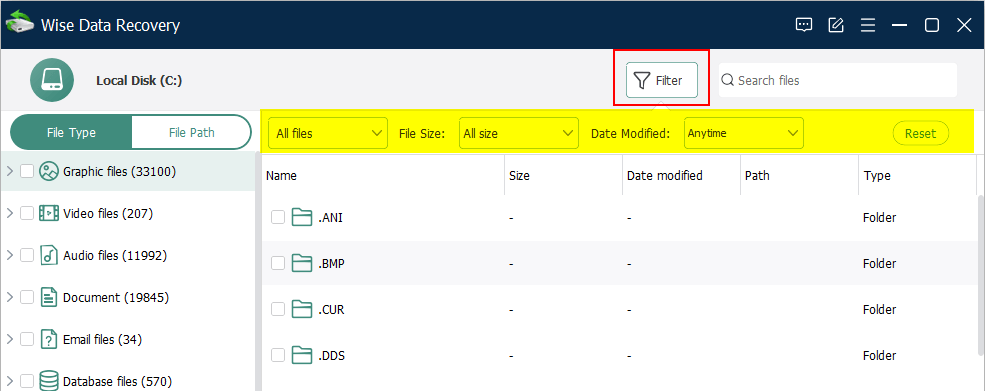Click the .DDS folder name text
Viewport: 985px width, 391px height.
click(x=331, y=355)
